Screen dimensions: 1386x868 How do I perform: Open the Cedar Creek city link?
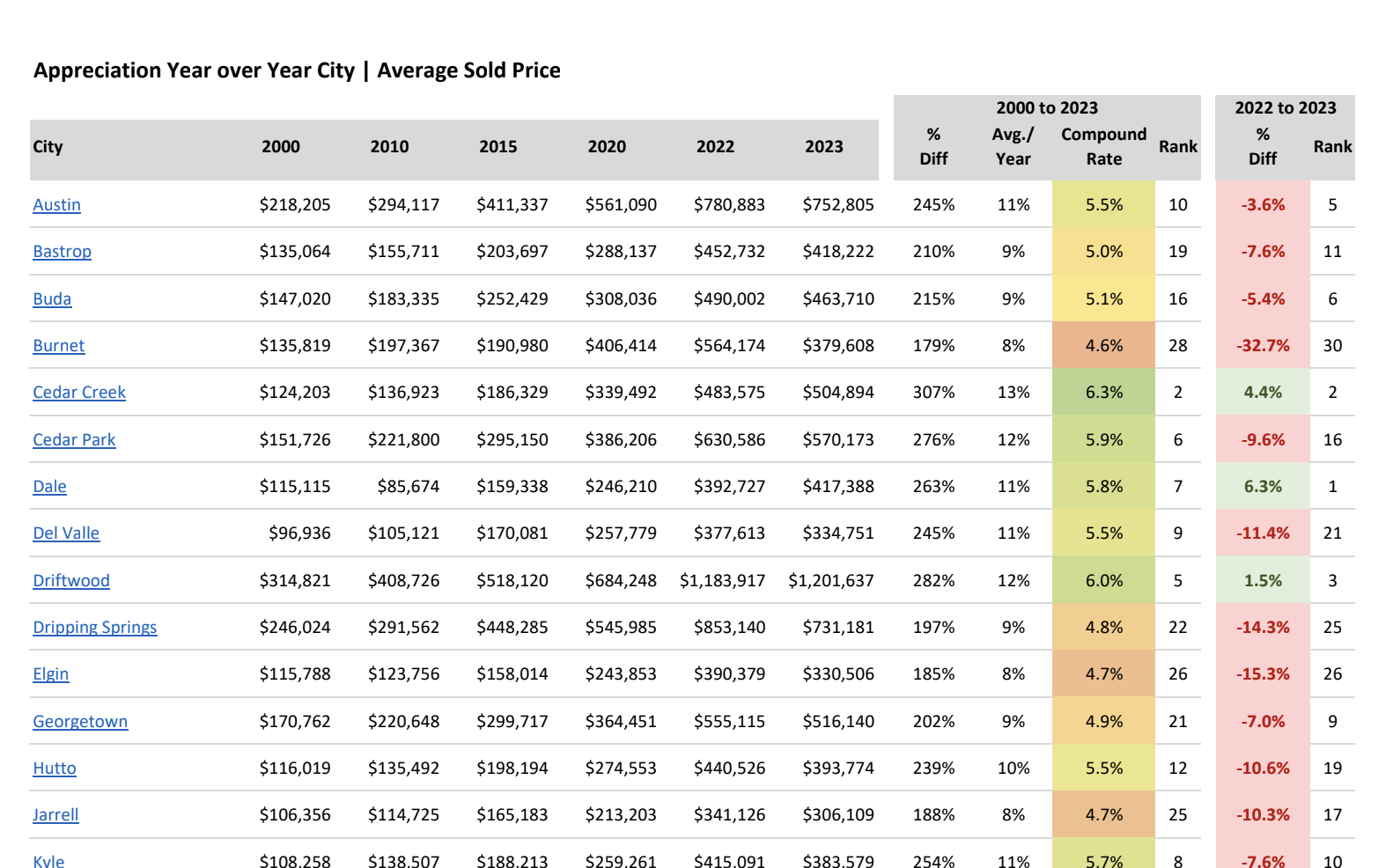pyautogui.click(x=79, y=393)
